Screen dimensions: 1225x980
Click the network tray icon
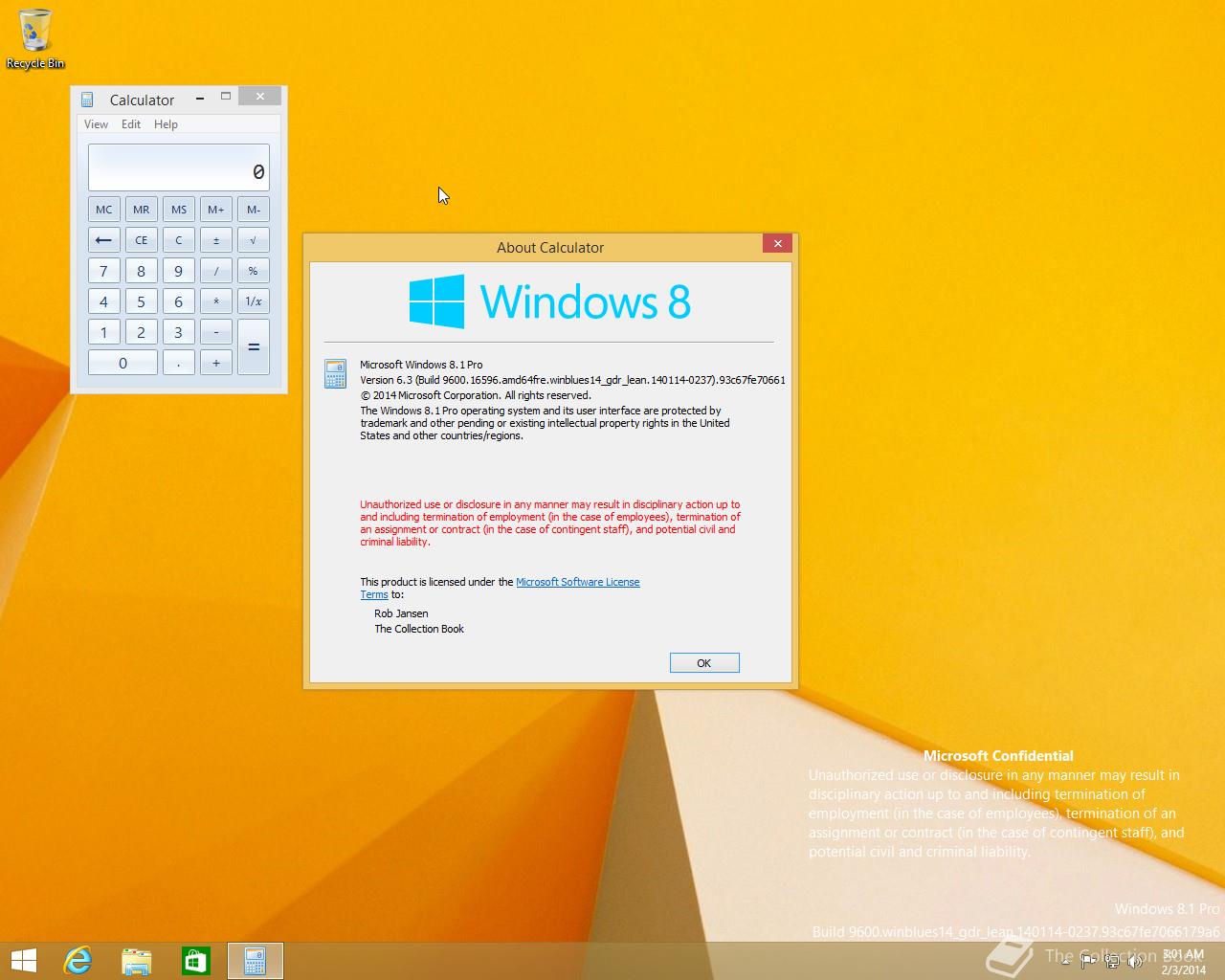(x=1111, y=961)
